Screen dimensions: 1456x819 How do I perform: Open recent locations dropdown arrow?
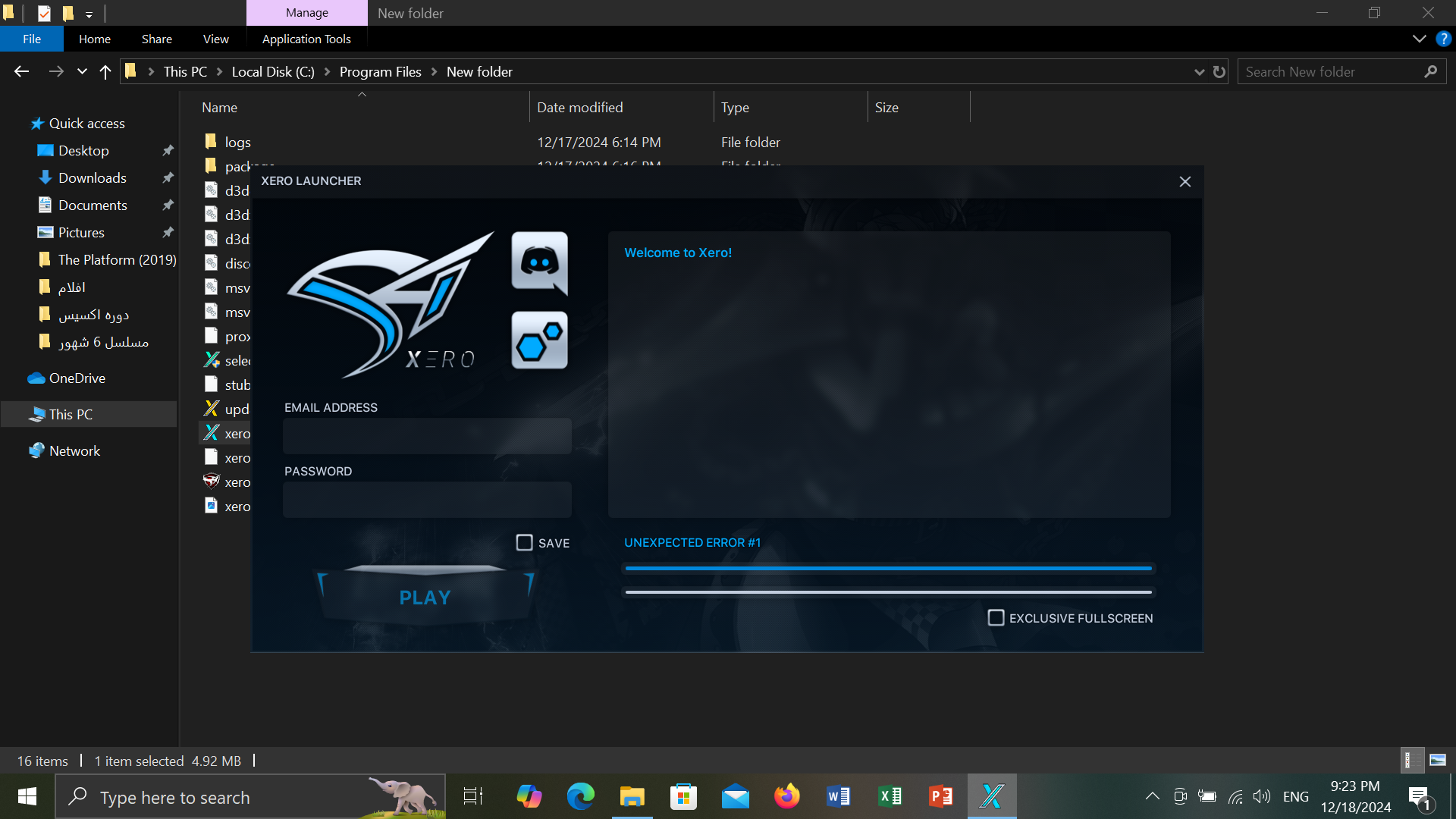point(82,72)
